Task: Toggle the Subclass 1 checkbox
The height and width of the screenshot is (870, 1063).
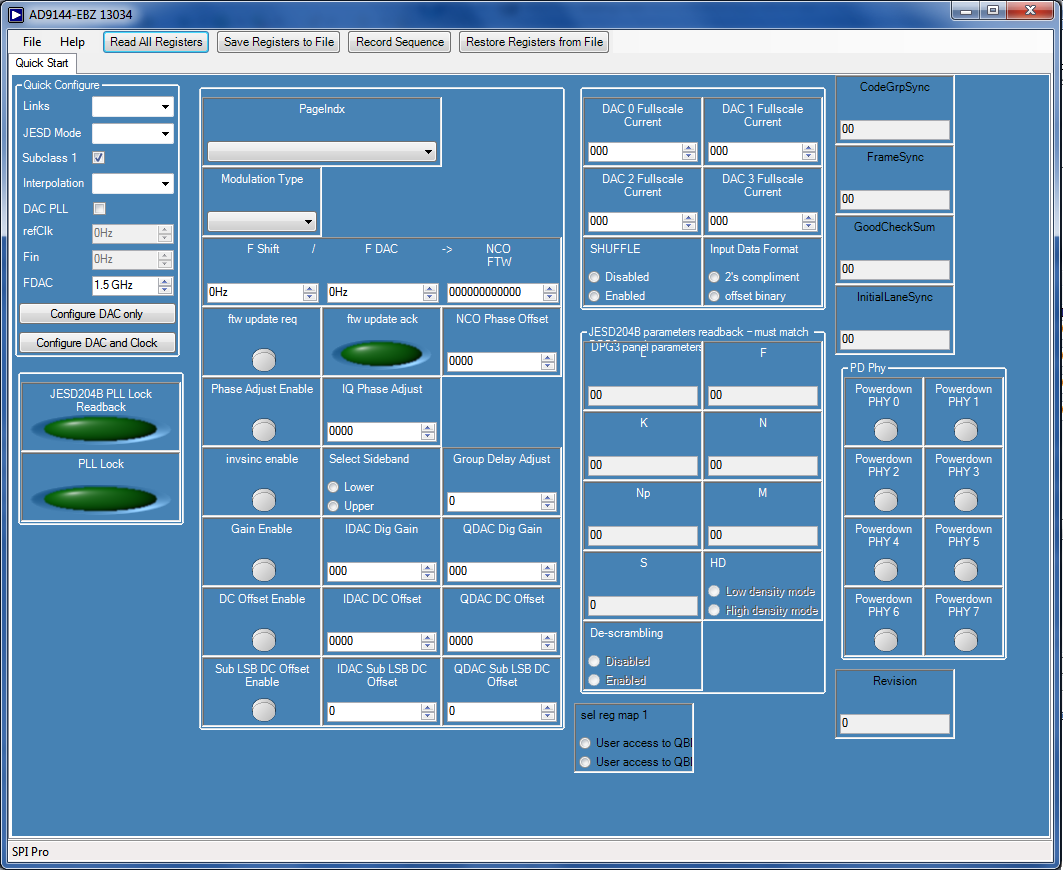Action: click(x=98, y=157)
